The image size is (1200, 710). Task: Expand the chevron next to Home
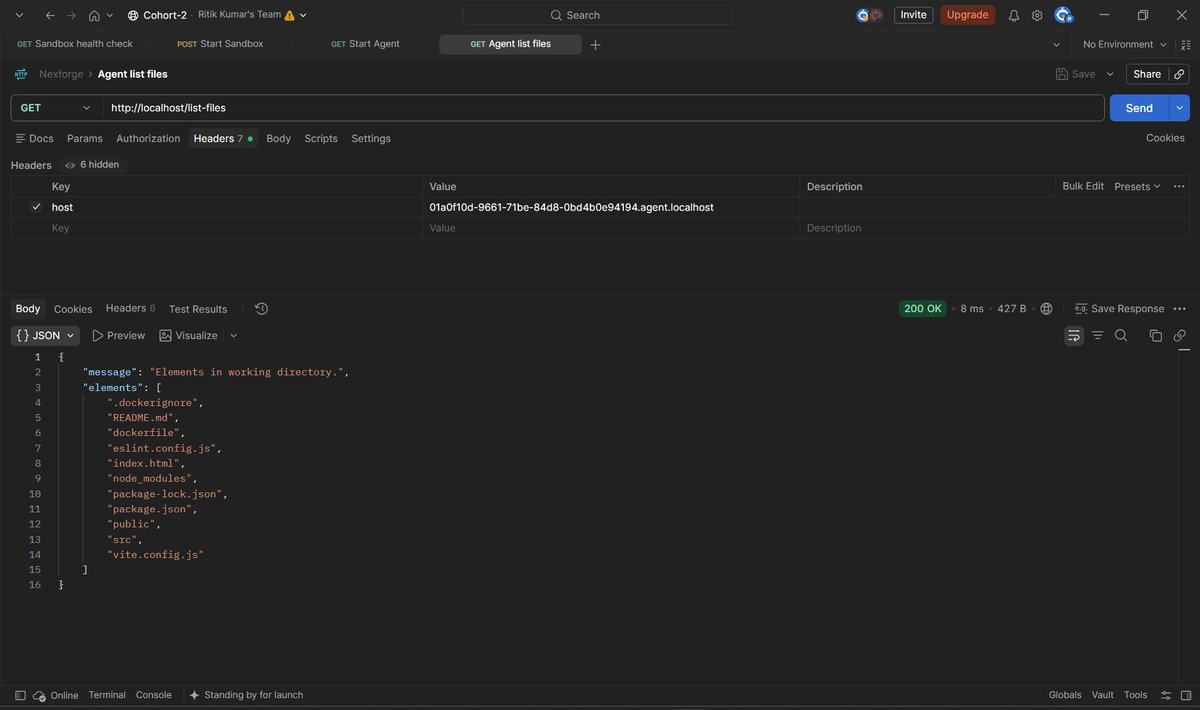pos(109,15)
